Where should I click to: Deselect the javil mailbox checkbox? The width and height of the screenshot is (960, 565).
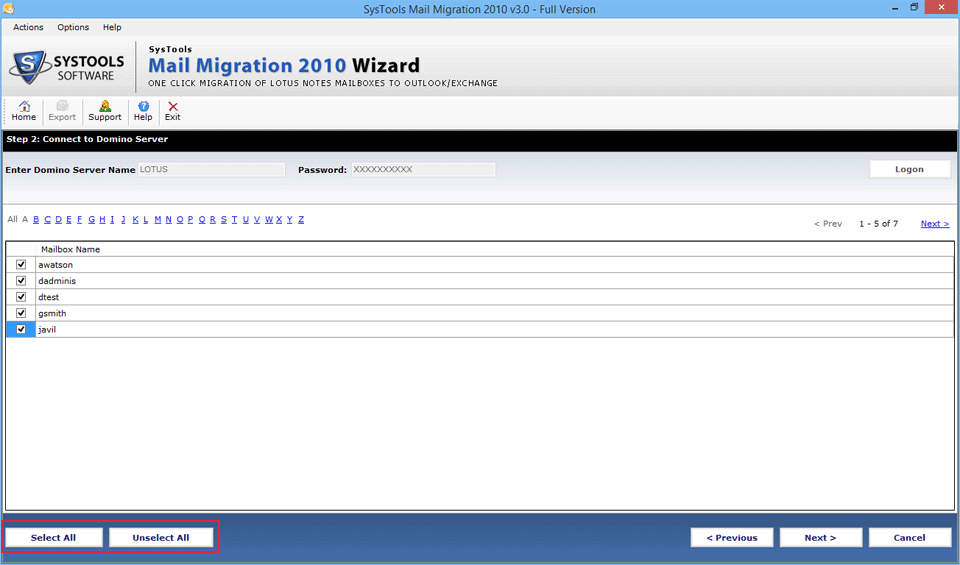click(21, 329)
